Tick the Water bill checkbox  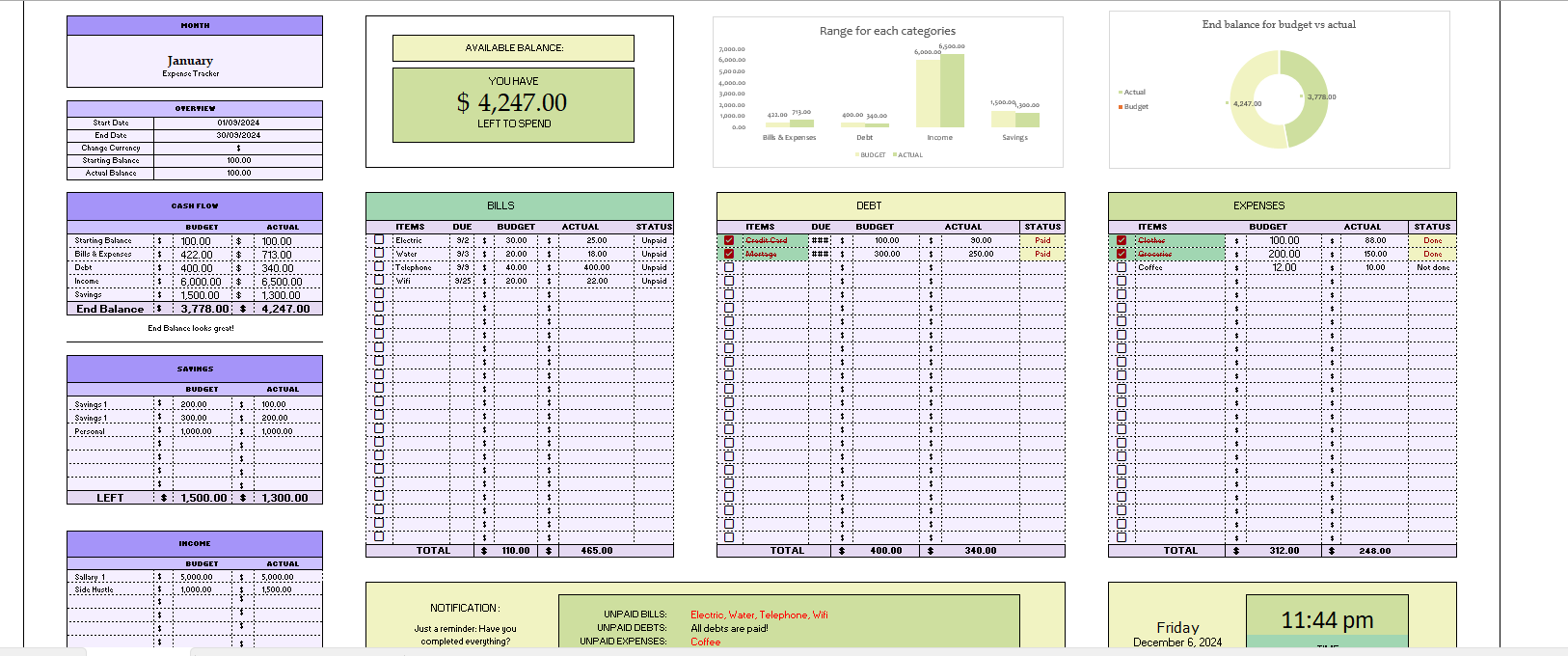(379, 253)
